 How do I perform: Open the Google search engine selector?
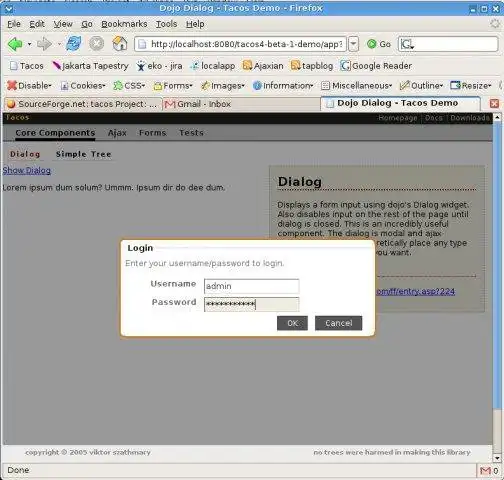pos(407,44)
